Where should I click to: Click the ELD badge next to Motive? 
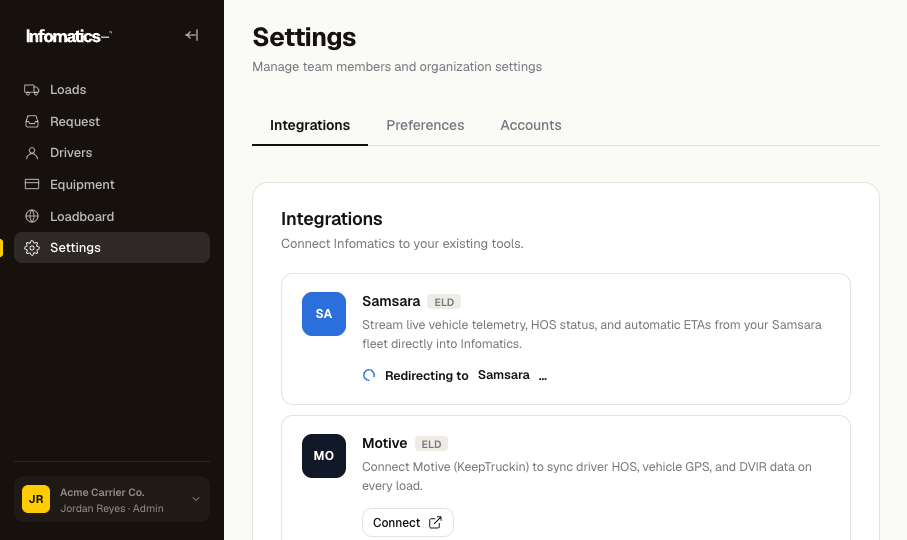click(x=431, y=444)
